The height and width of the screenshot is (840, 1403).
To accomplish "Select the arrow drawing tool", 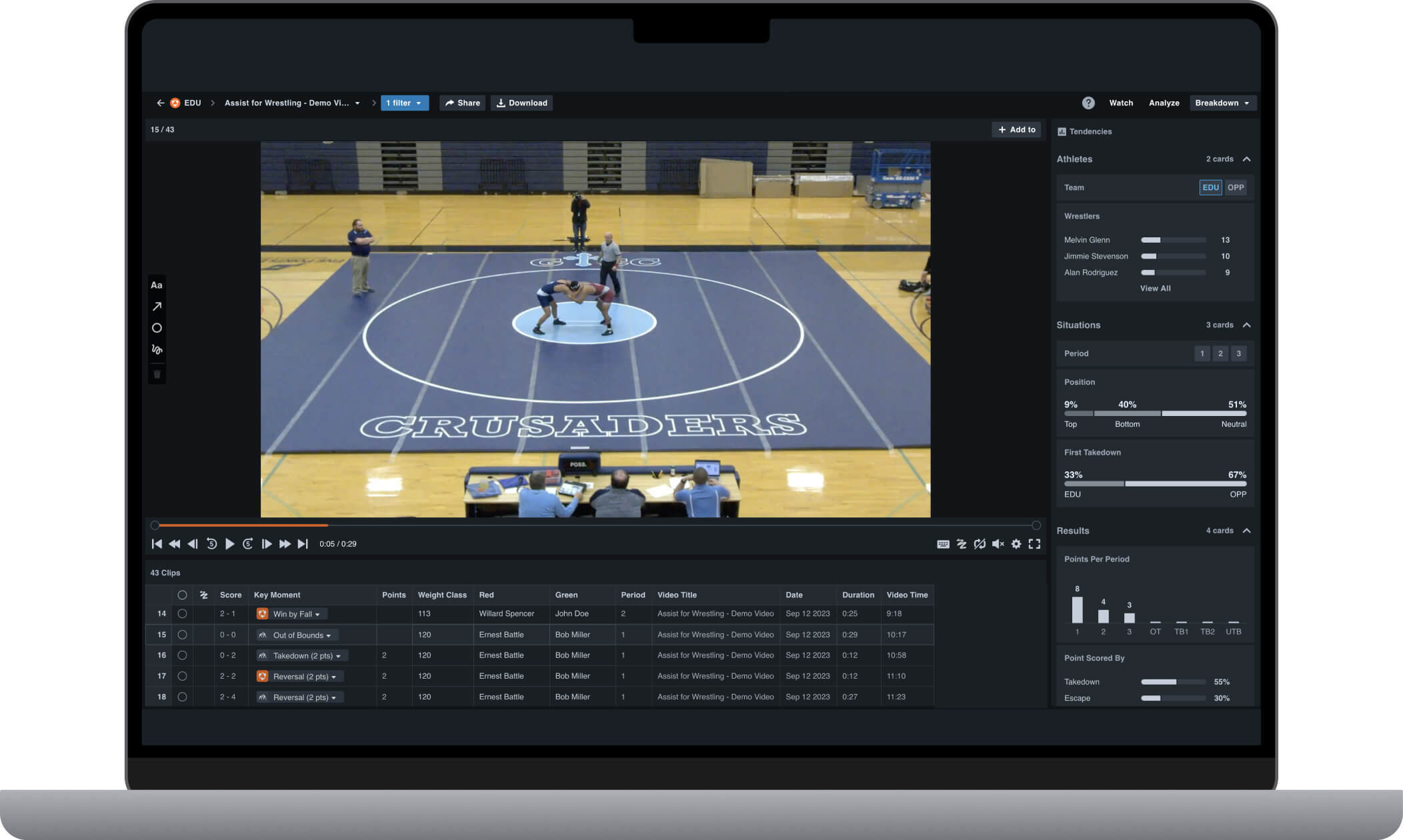I will point(157,306).
